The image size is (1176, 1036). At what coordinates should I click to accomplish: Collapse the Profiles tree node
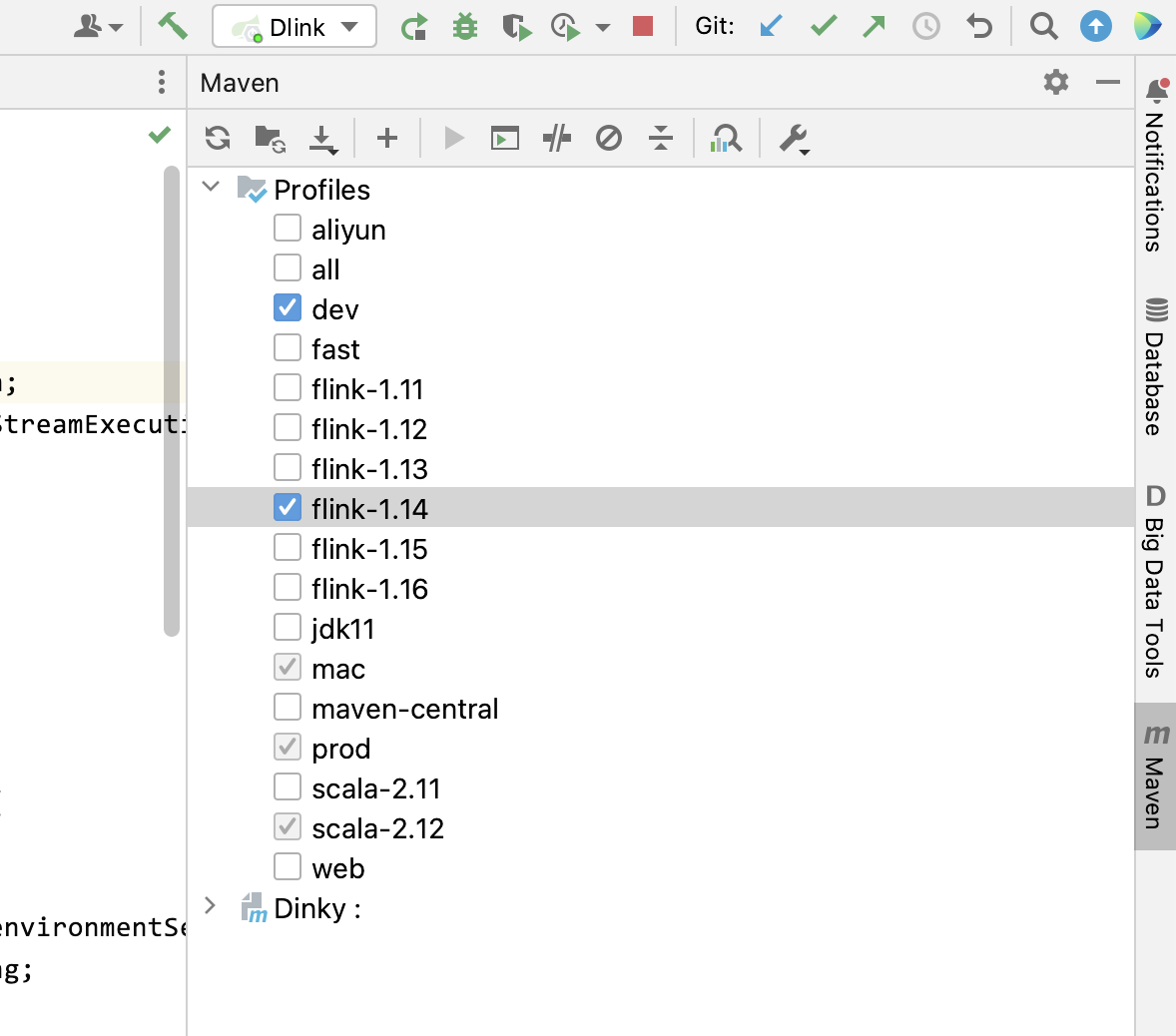[210, 186]
